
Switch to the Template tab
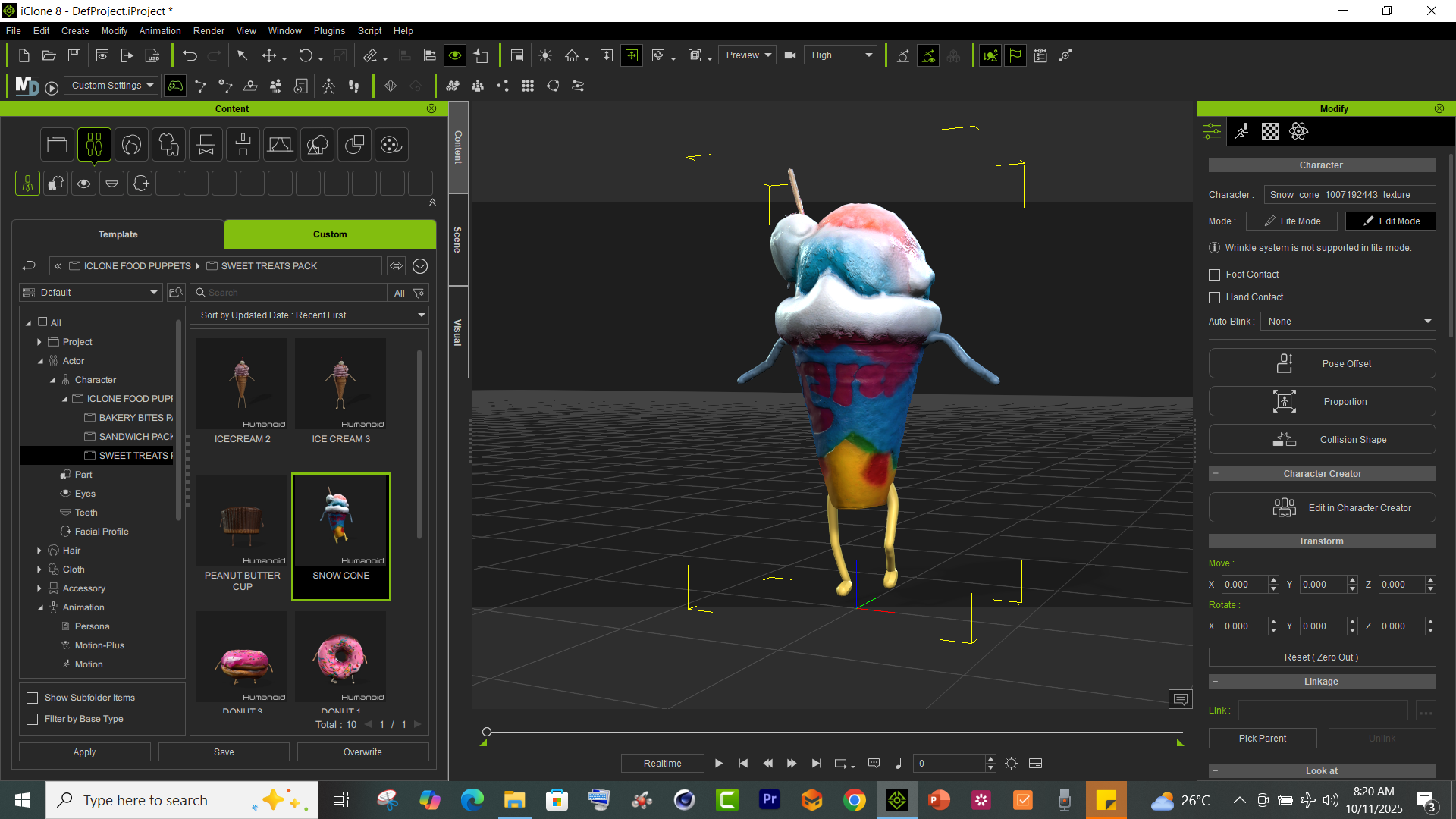pos(118,234)
